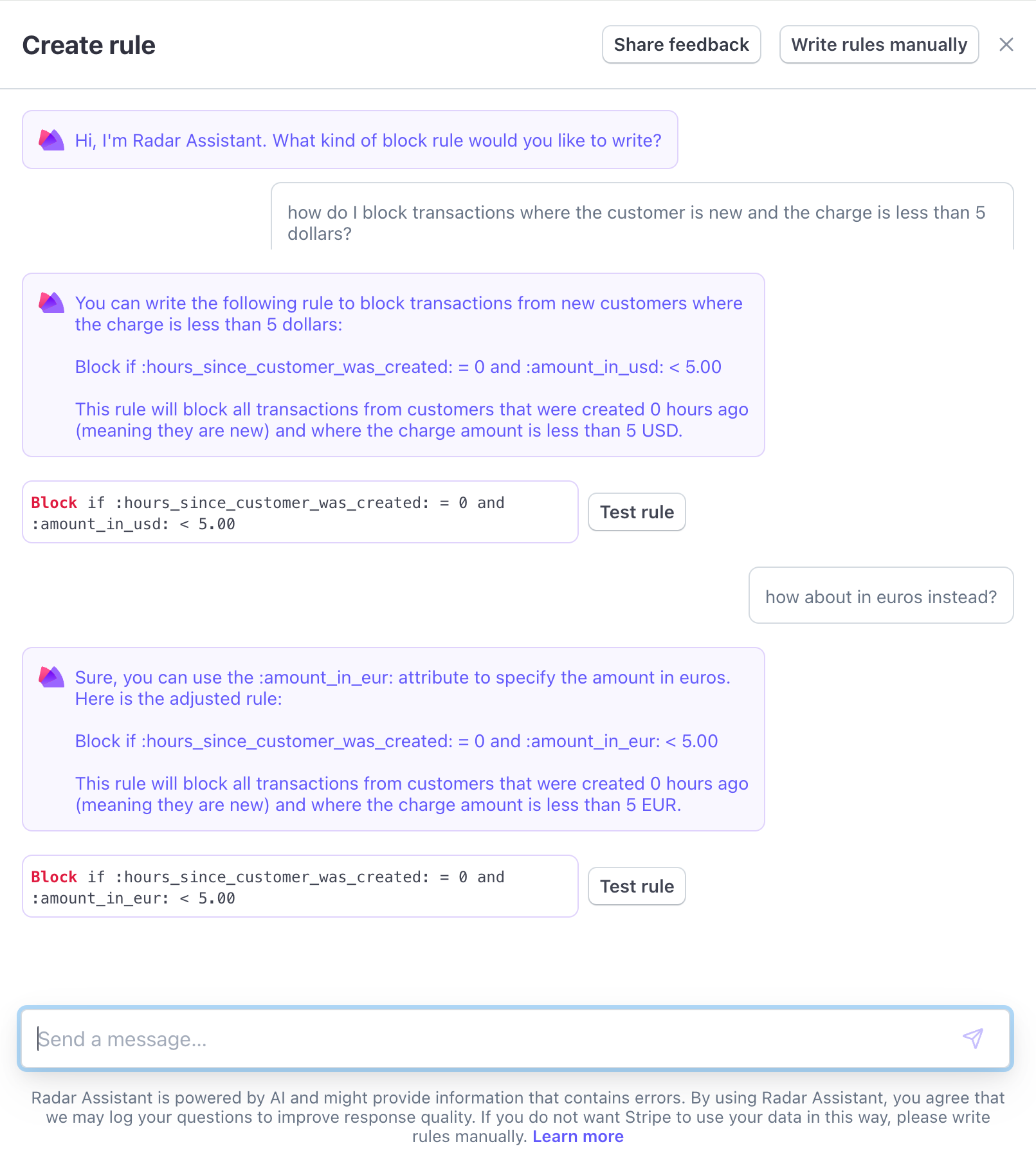Click the Radar Assistant icon on first rule explanation
The height and width of the screenshot is (1162, 1036).
(x=51, y=302)
